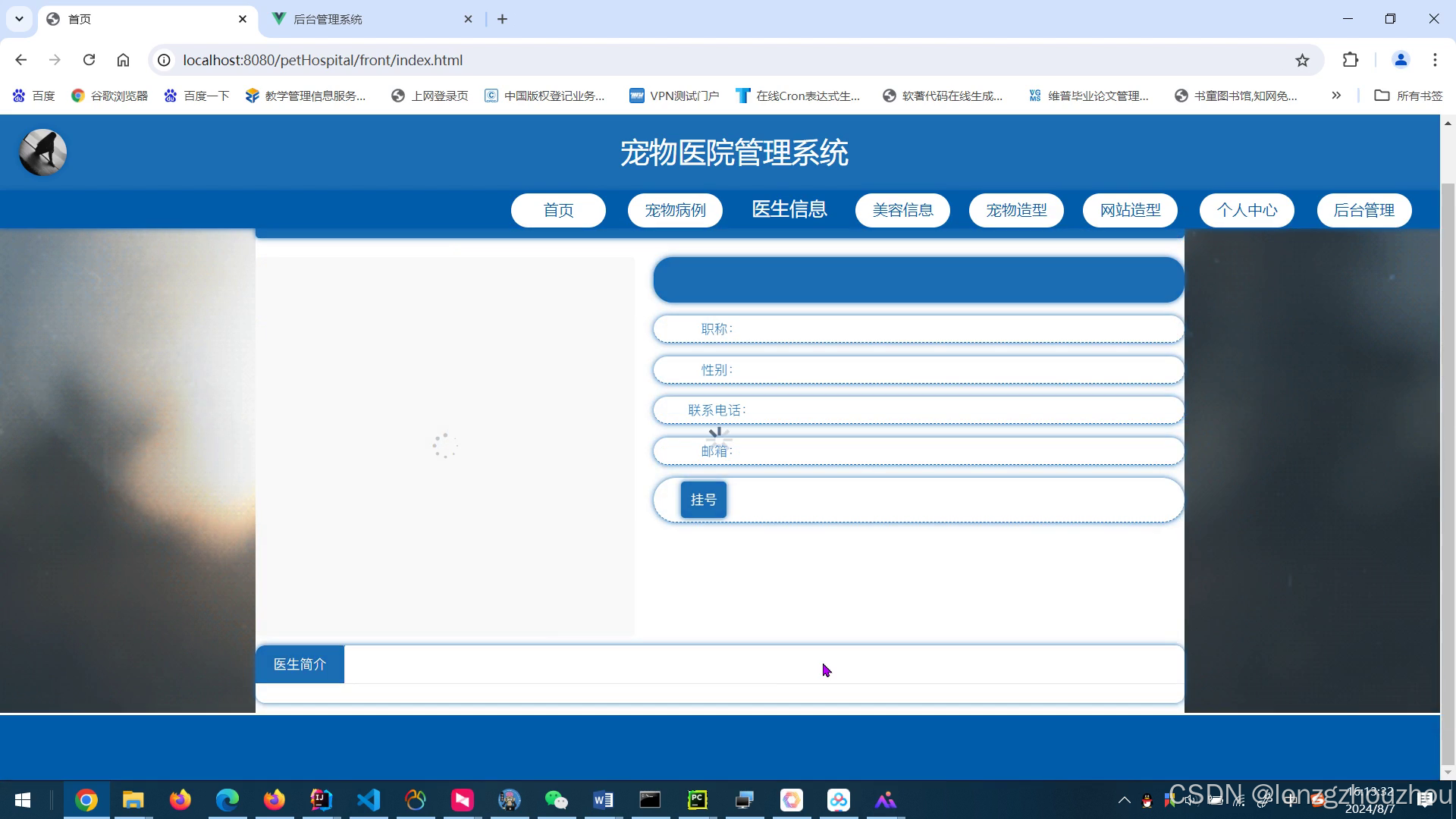
Task: Go to 个人中心 page
Action: [1247, 210]
